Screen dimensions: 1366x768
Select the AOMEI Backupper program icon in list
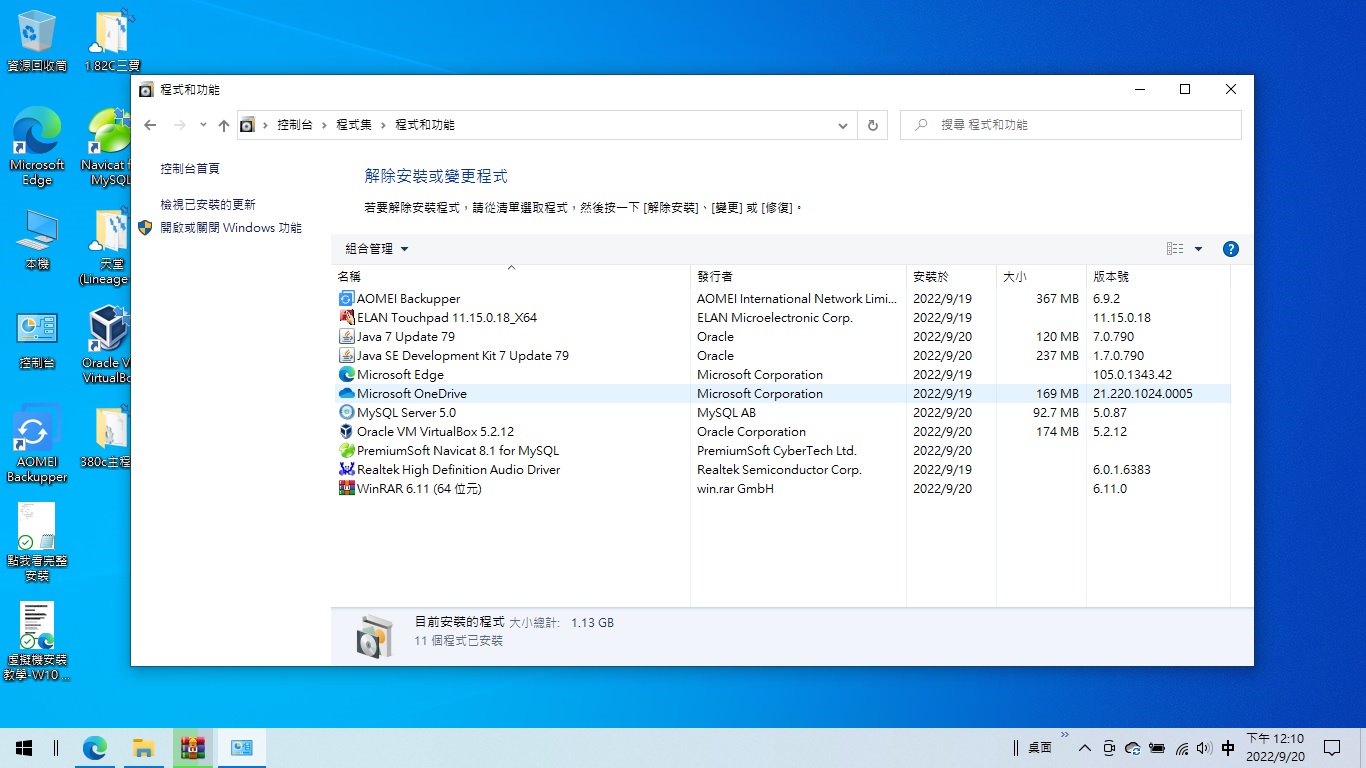[347, 298]
